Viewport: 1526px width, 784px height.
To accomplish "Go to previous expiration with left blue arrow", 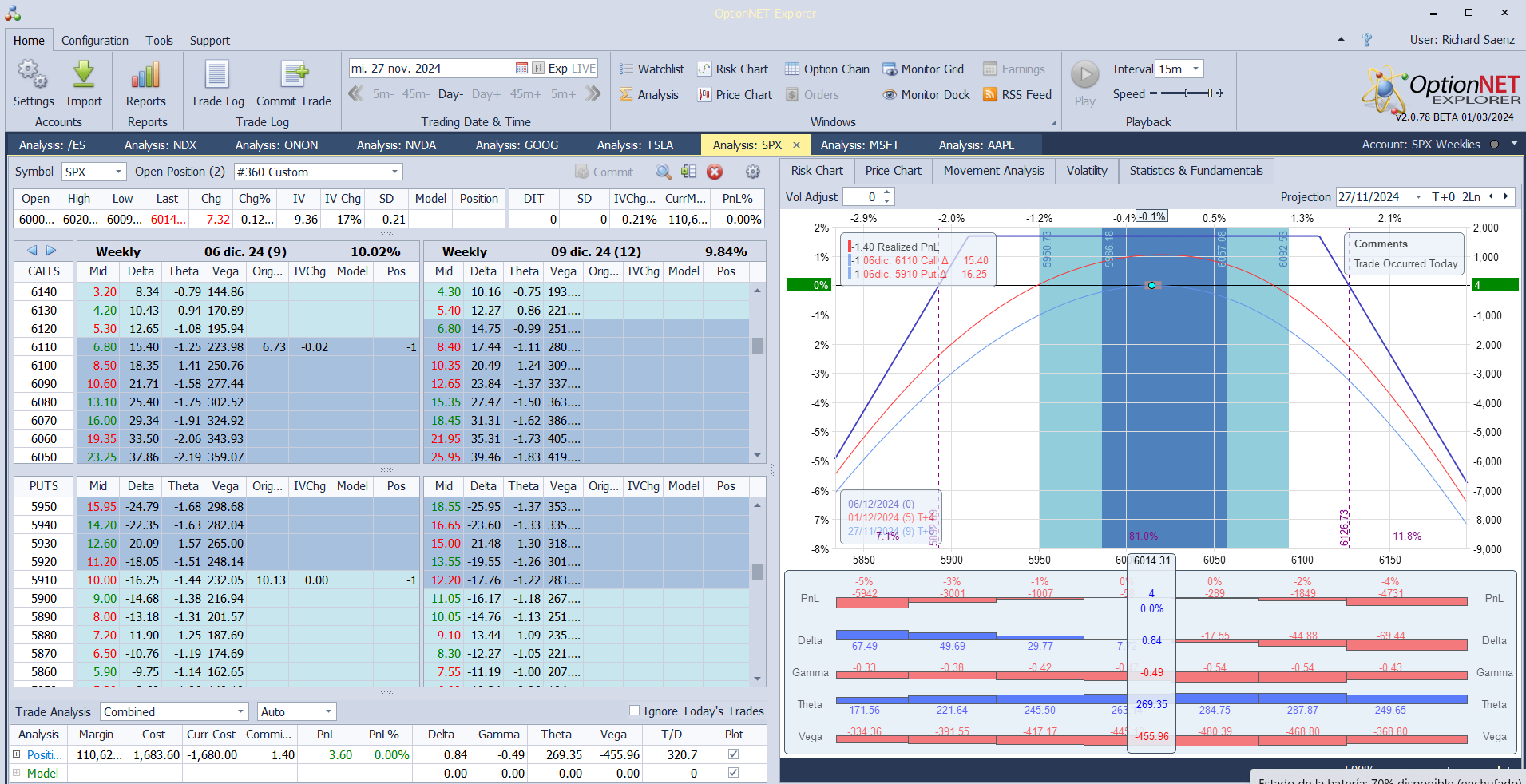I will 32,251.
